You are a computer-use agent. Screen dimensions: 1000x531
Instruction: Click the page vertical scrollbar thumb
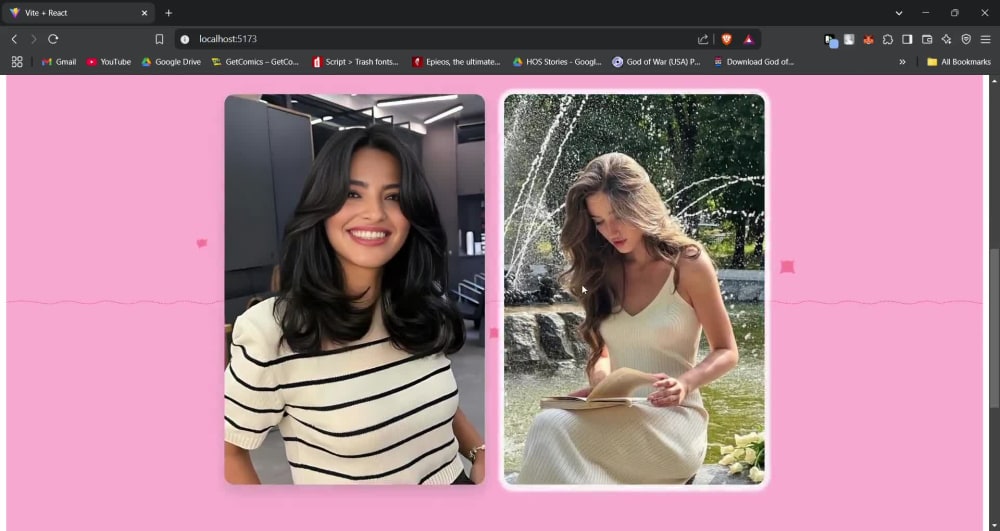(994, 328)
